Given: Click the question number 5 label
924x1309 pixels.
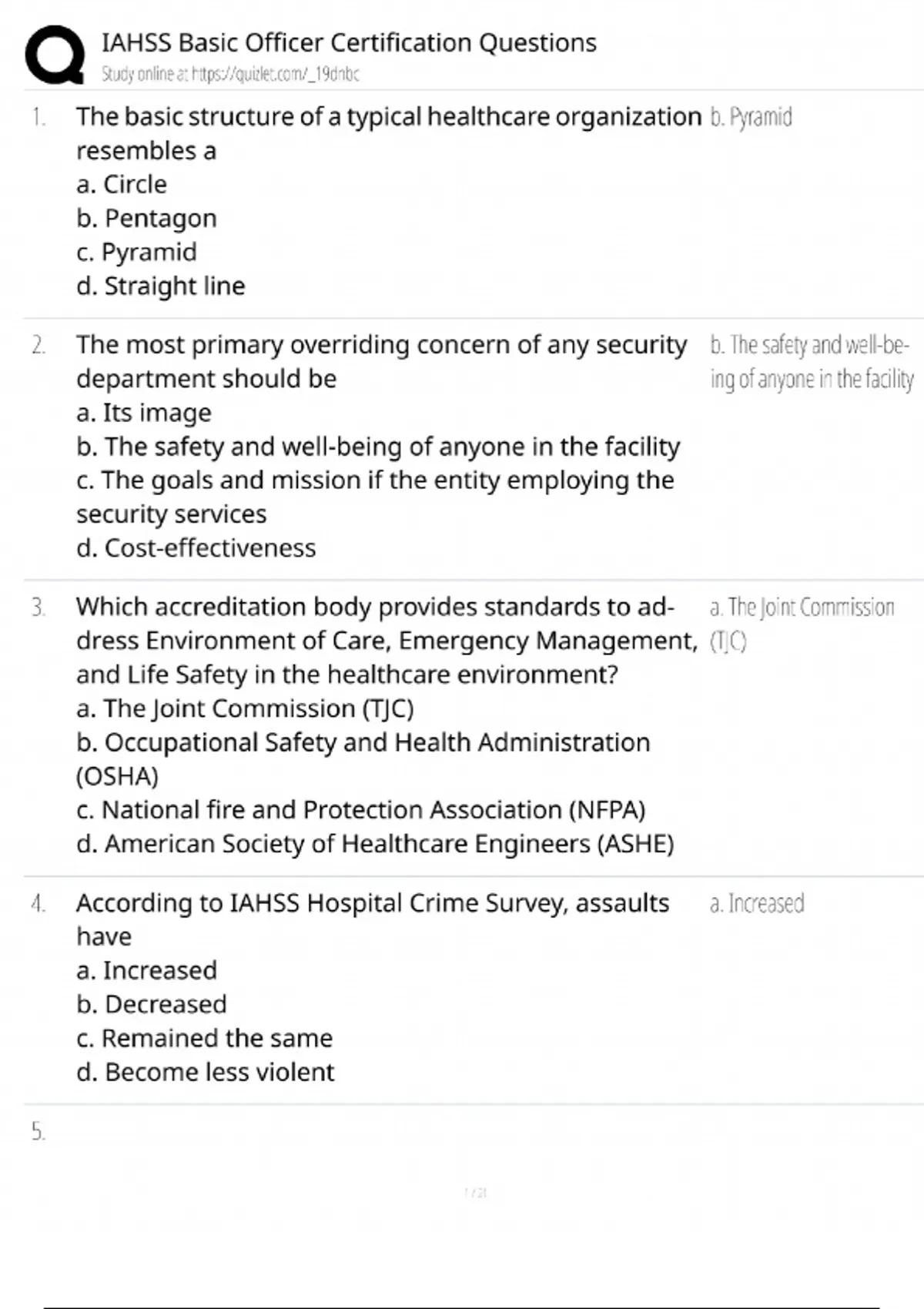Looking at the screenshot, I should click(38, 1132).
